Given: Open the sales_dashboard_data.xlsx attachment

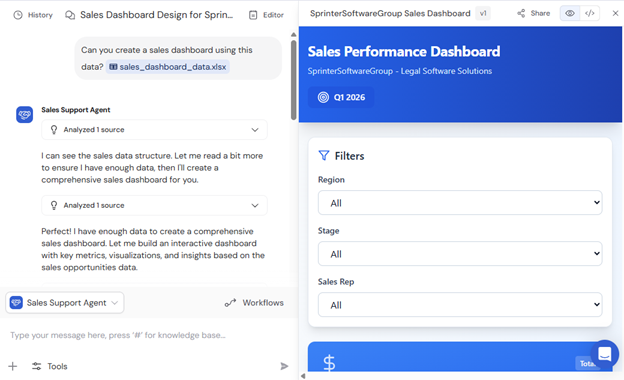Looking at the screenshot, I should pyautogui.click(x=168, y=67).
